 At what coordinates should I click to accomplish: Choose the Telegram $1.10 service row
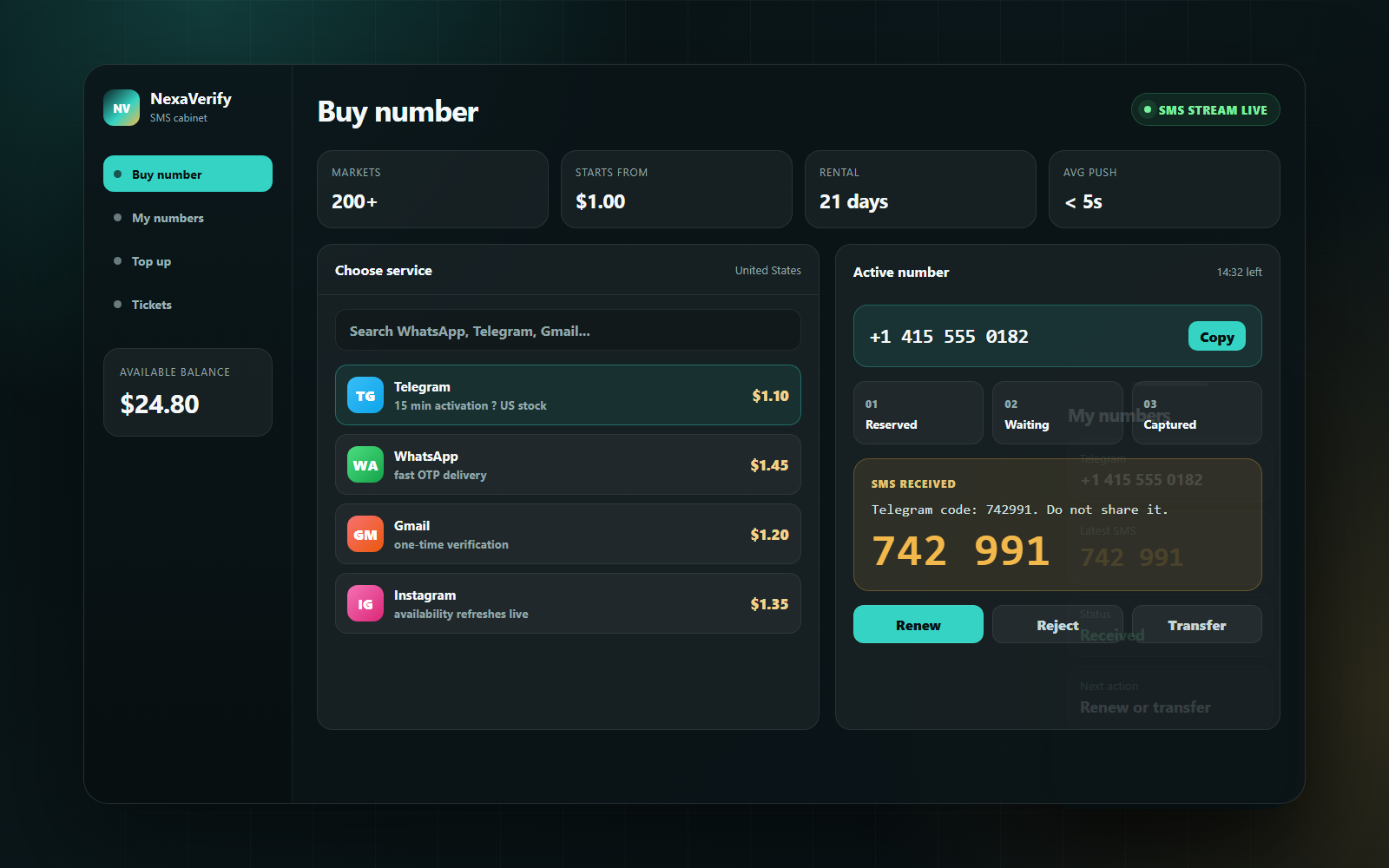(568, 395)
